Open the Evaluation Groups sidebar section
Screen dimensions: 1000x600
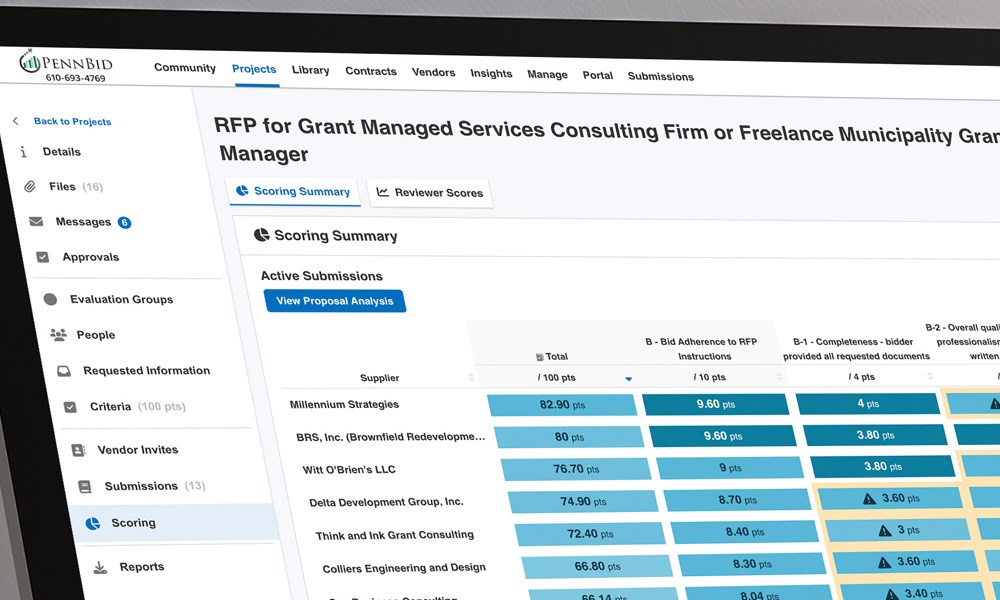[121, 299]
